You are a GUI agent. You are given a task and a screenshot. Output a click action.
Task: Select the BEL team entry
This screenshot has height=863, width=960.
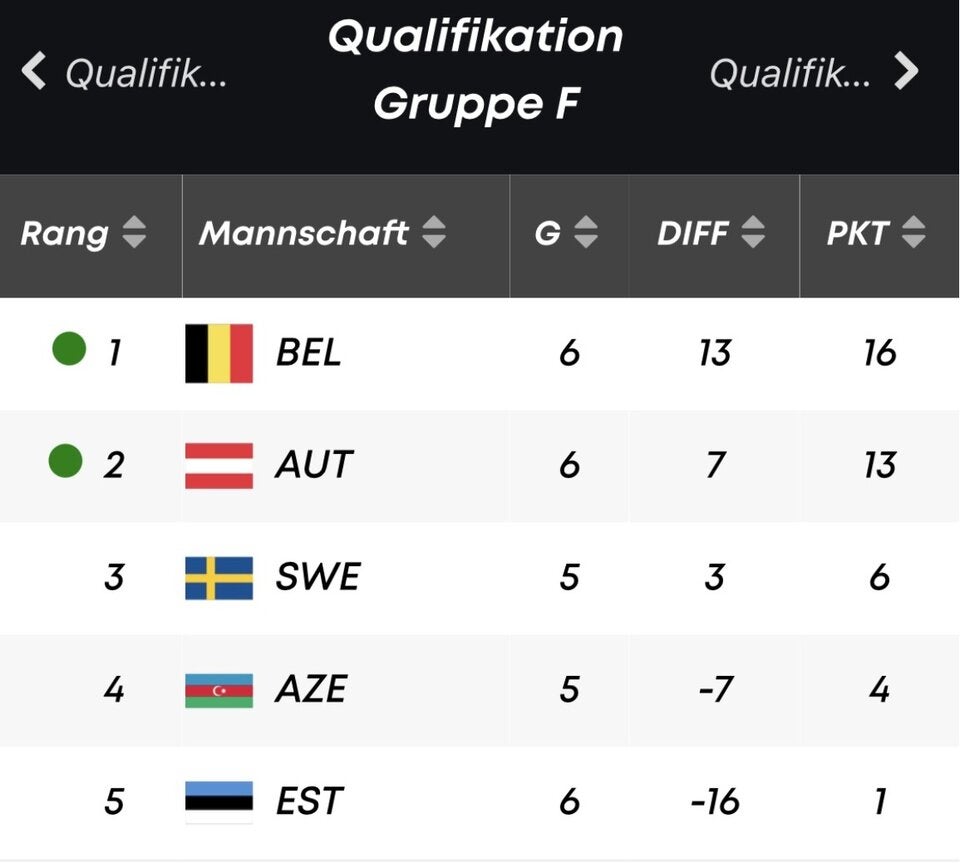(x=305, y=353)
